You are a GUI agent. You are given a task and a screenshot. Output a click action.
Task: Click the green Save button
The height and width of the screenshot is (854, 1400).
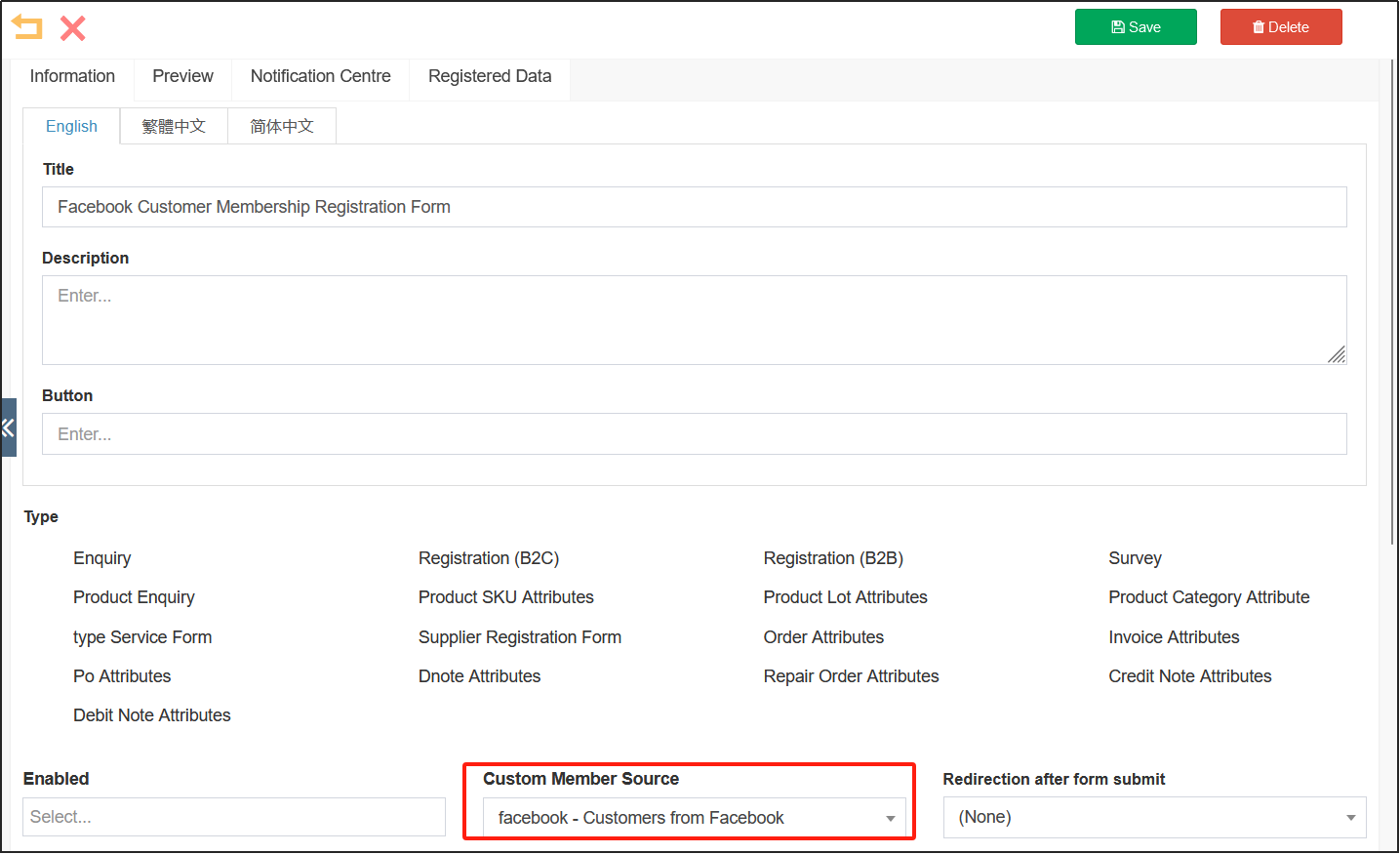click(1136, 27)
